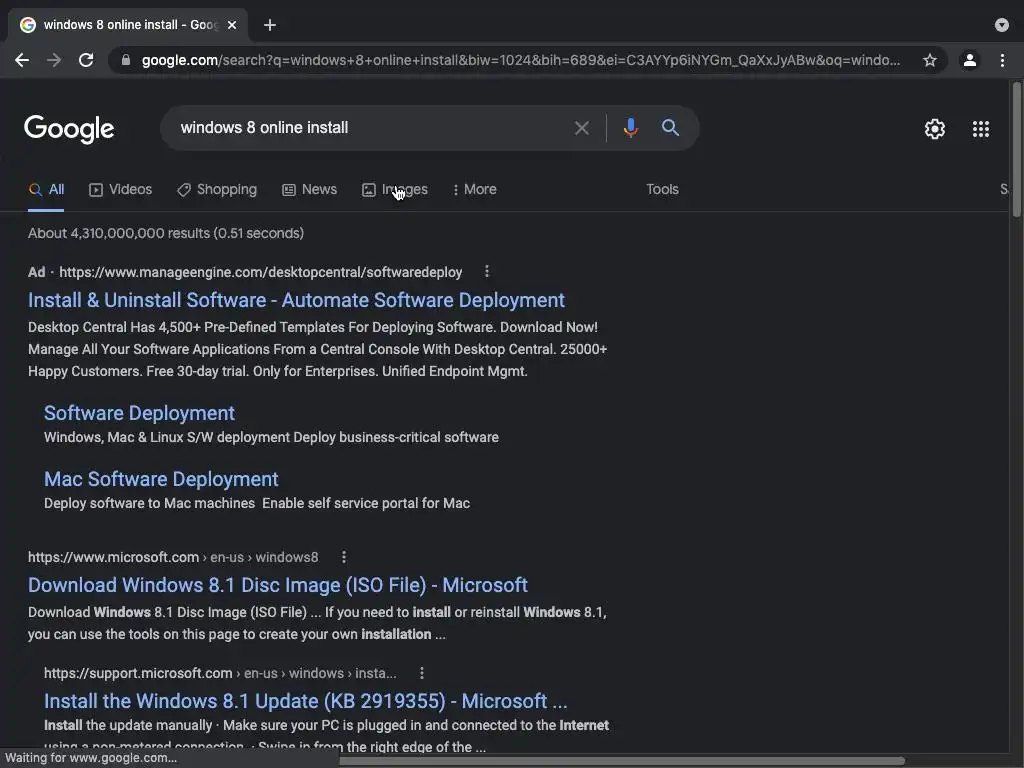Open a new tab with plus icon
Viewport: 1024px width, 768px height.
coord(270,25)
